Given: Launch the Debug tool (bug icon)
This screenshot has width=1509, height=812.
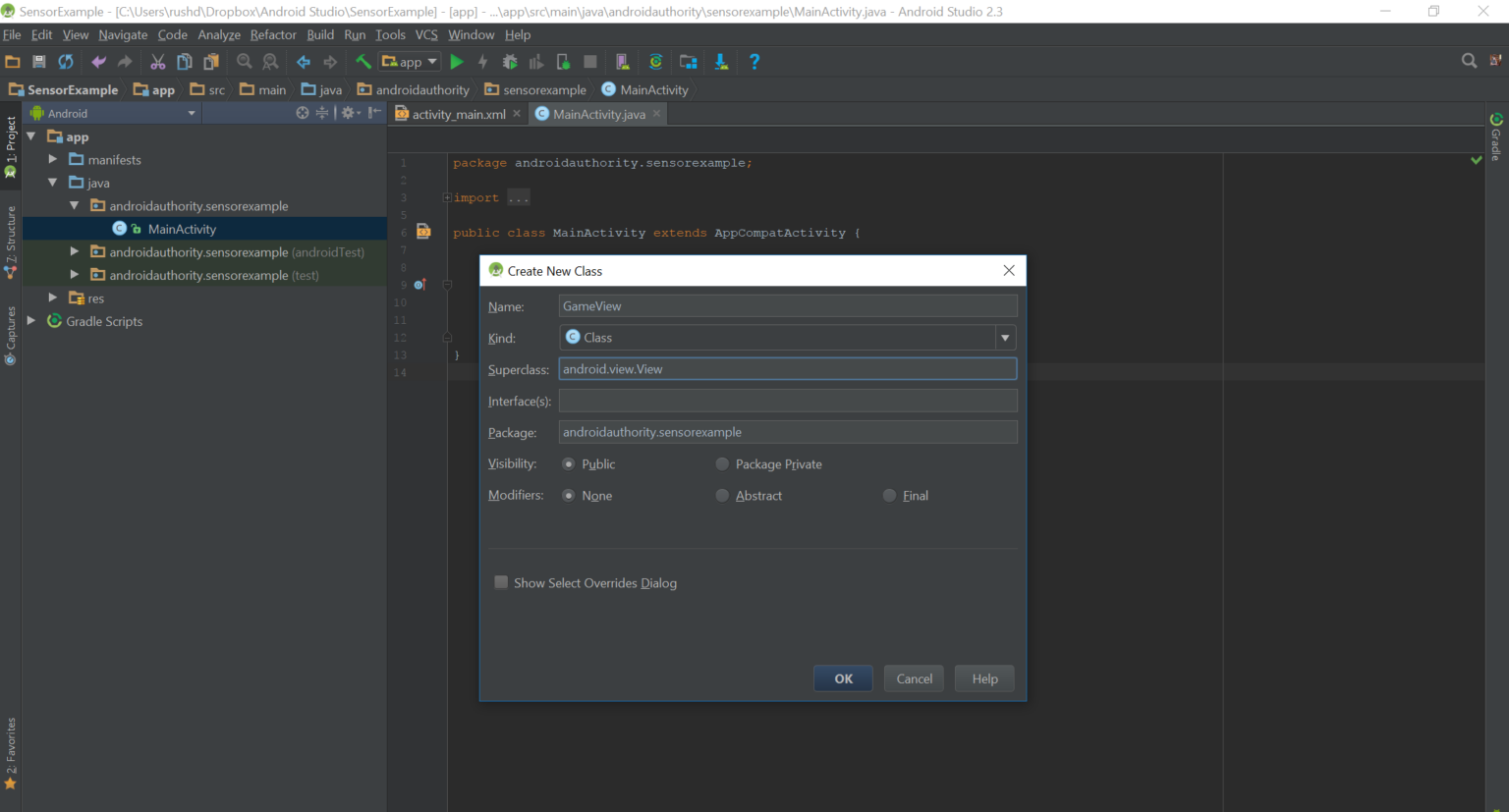Looking at the screenshot, I should (x=509, y=61).
